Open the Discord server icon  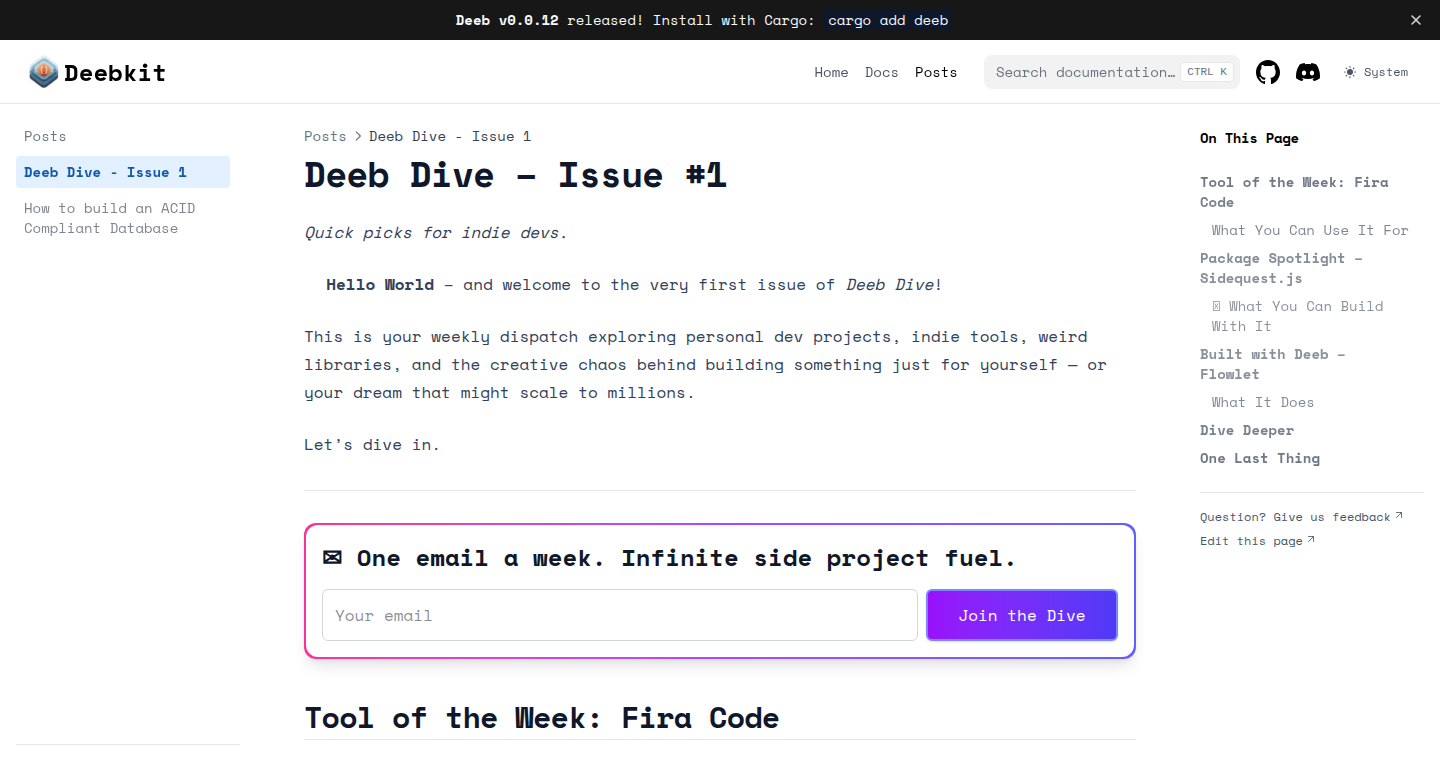(1308, 72)
